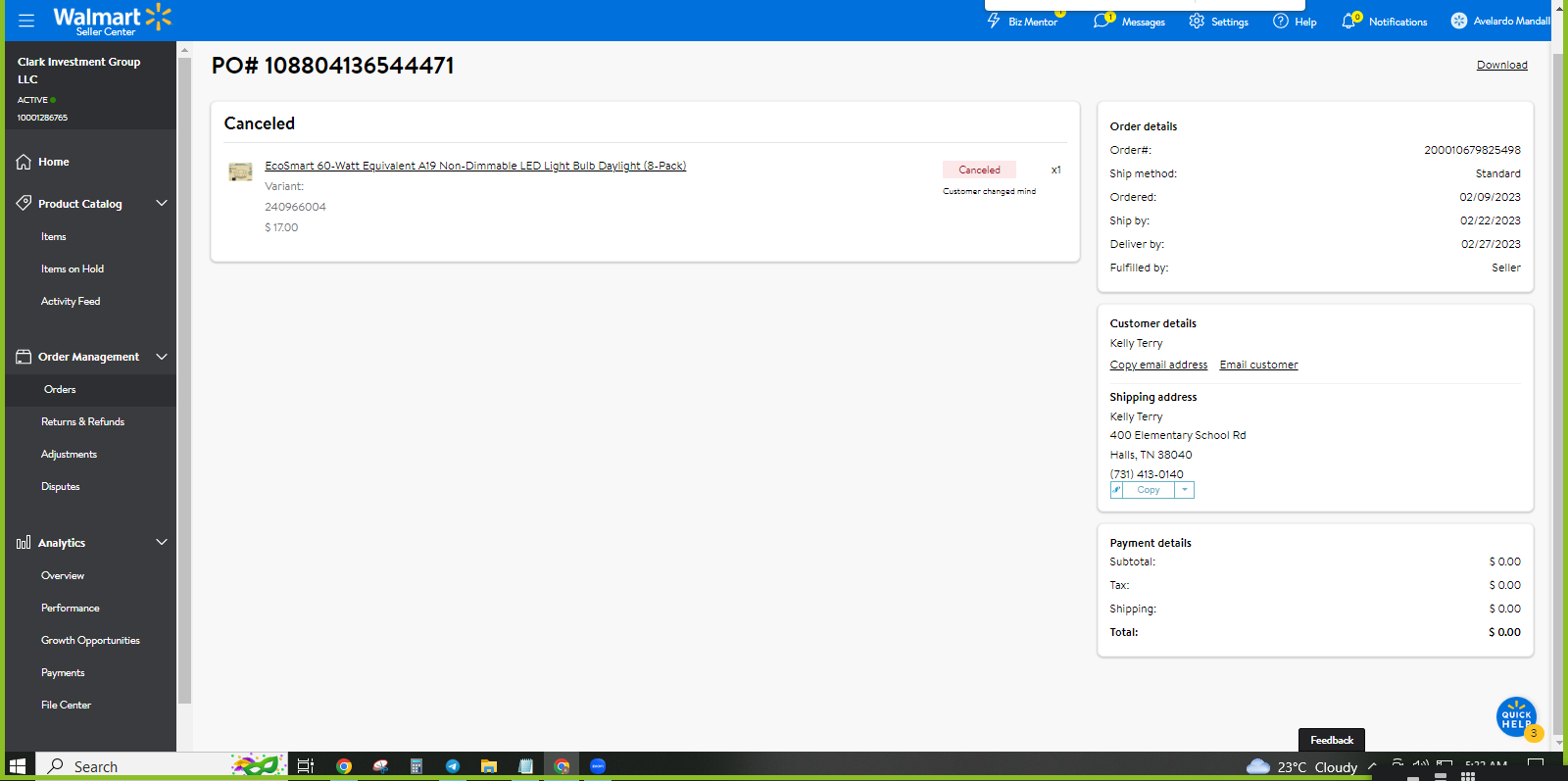Click the item price $ 17.00
Viewport: 1568px width, 781px height.
(x=281, y=227)
